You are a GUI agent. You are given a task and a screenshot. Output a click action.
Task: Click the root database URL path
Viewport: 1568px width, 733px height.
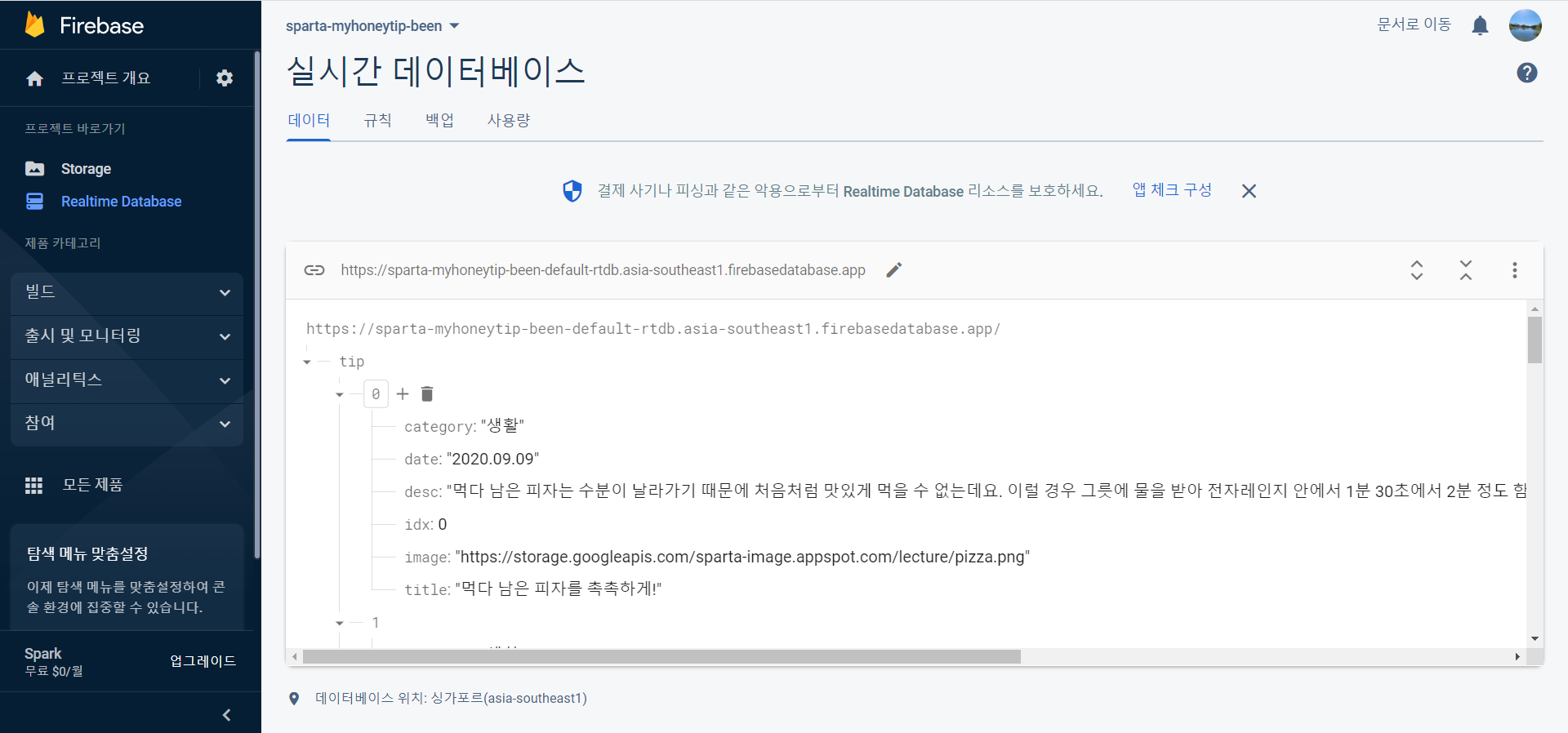click(653, 329)
